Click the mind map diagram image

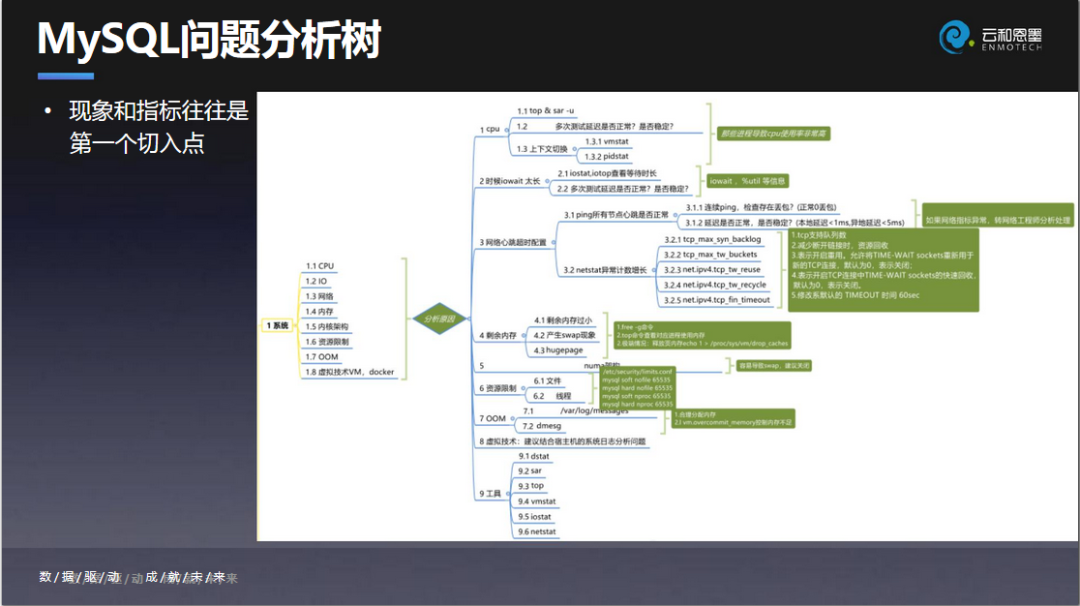667,316
